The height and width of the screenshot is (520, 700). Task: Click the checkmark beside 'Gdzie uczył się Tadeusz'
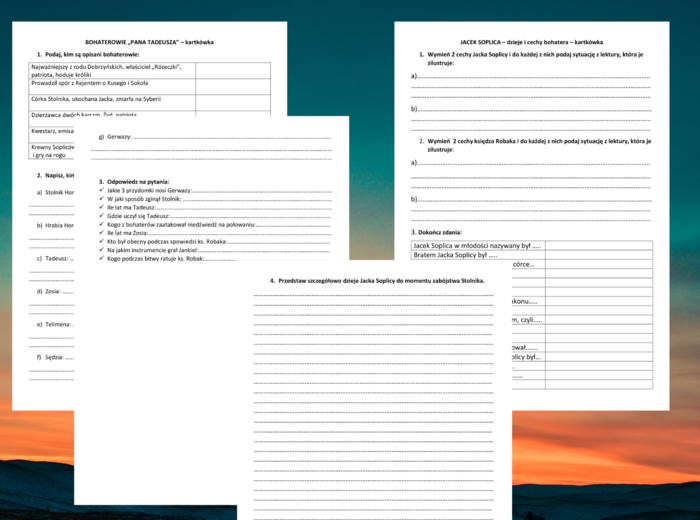point(102,215)
